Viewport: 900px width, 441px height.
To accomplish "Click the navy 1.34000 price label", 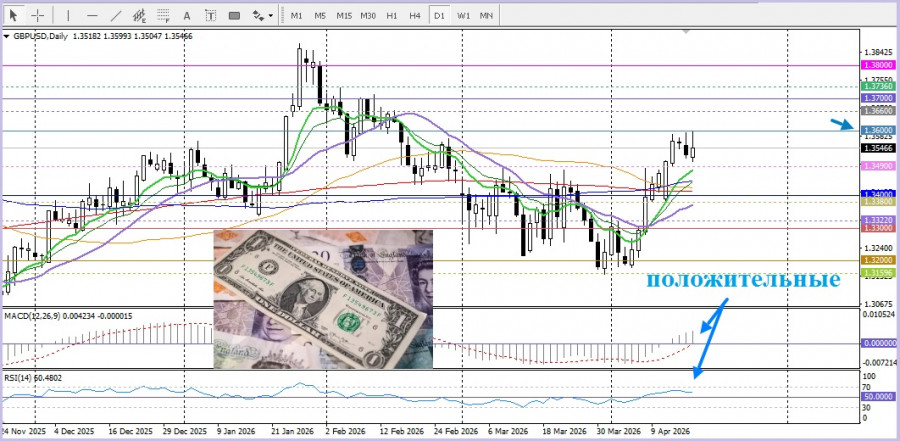I will 879,194.
